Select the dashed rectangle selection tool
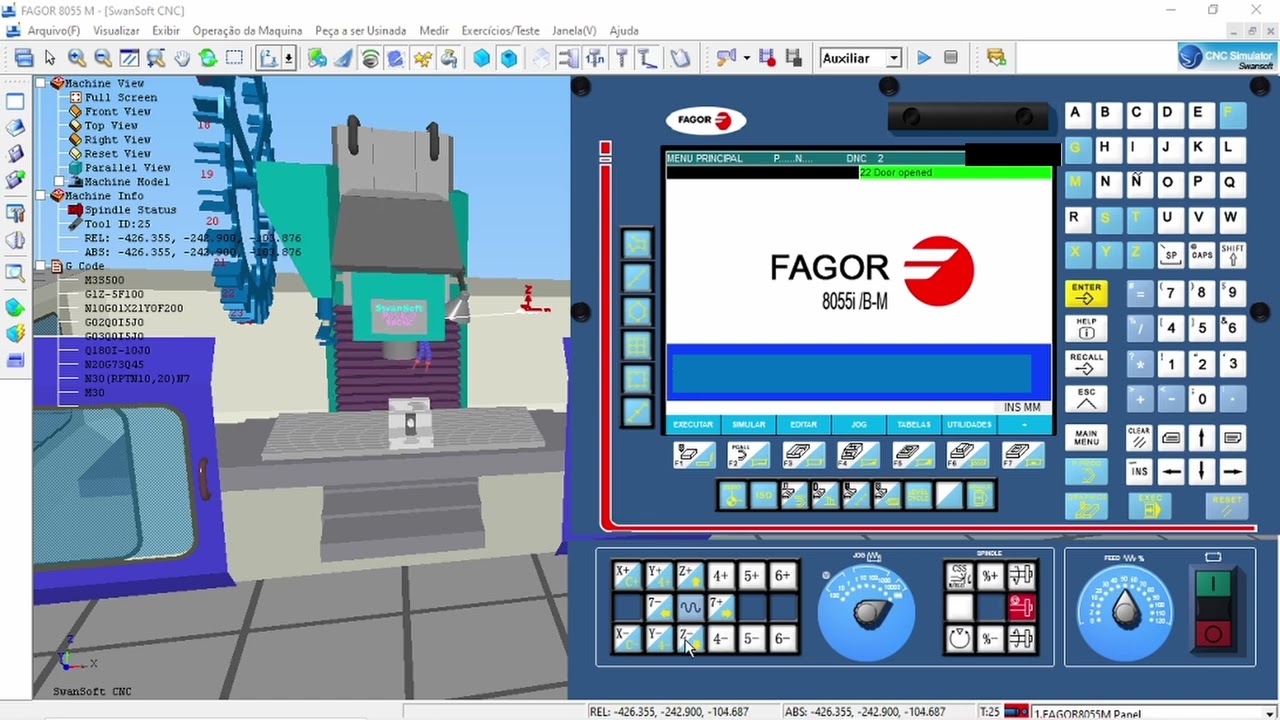The height and width of the screenshot is (720, 1280). click(234, 58)
